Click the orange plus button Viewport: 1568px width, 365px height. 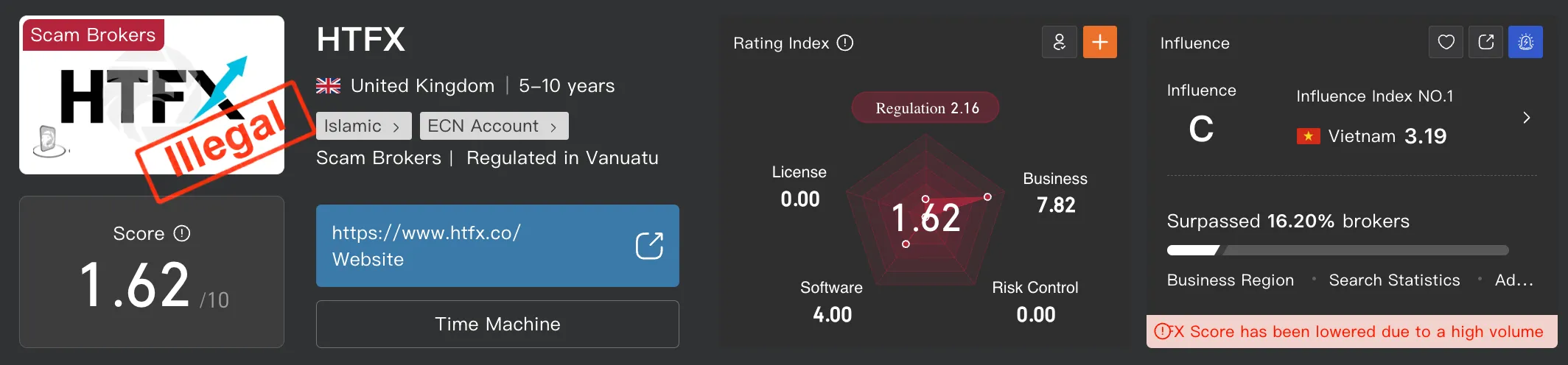click(x=1100, y=42)
